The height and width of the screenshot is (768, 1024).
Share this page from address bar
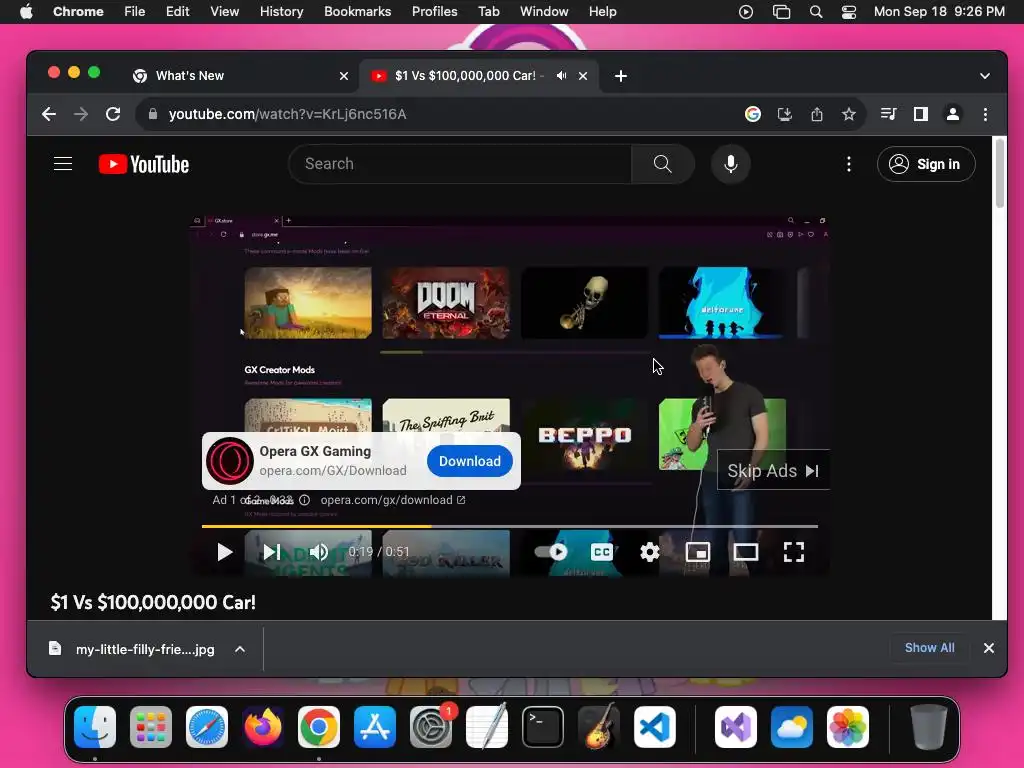[x=817, y=114]
